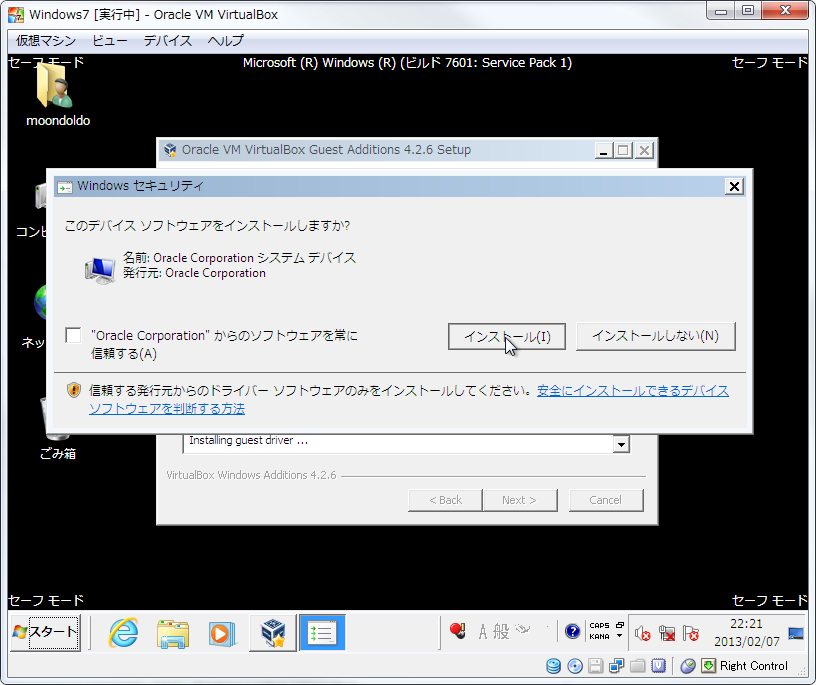Open the moondoldo desktop folder

tap(57, 92)
